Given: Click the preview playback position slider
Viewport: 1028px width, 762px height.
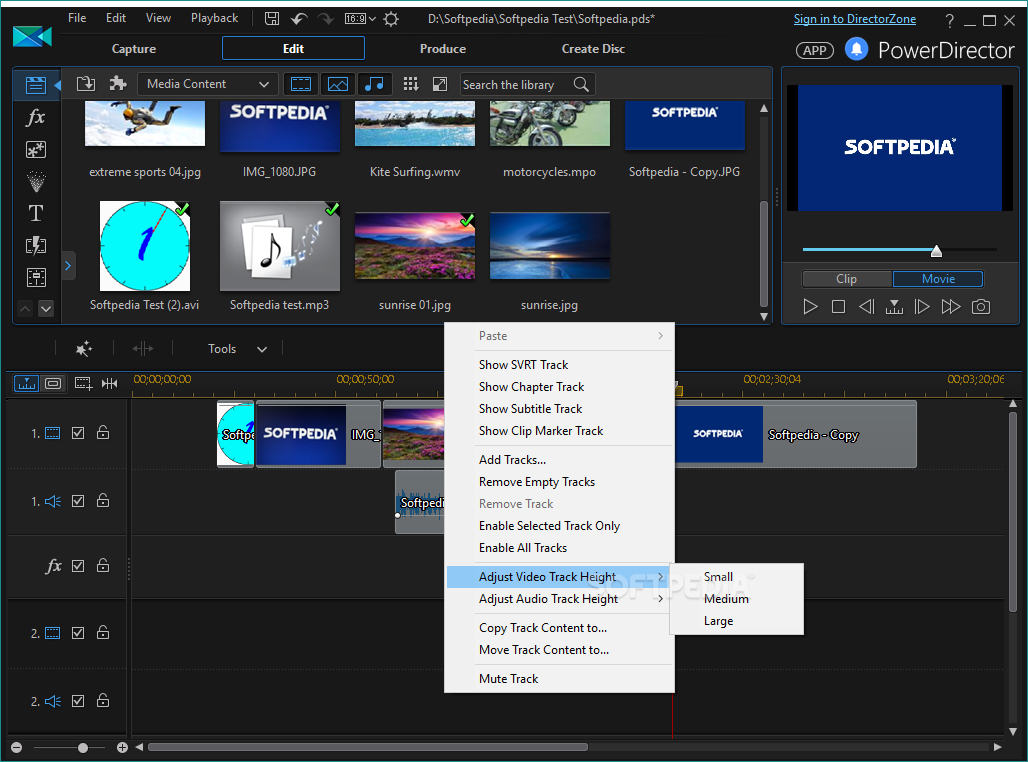Looking at the screenshot, I should click(936, 251).
